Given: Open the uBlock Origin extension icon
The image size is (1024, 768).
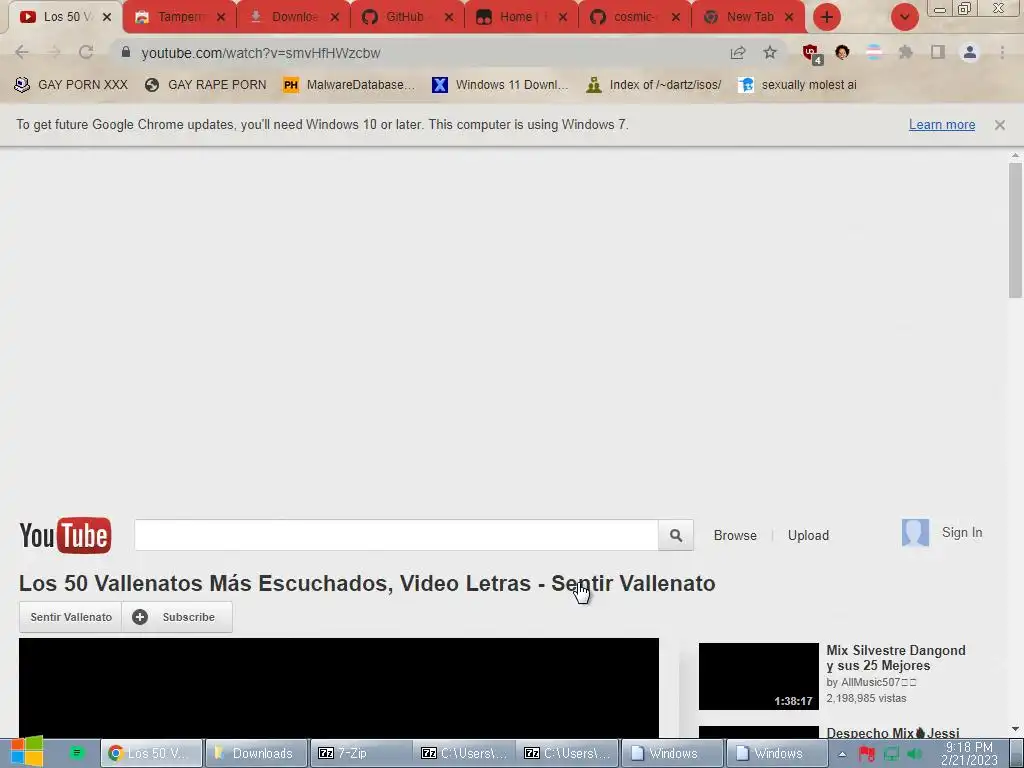Looking at the screenshot, I should pyautogui.click(x=811, y=54).
